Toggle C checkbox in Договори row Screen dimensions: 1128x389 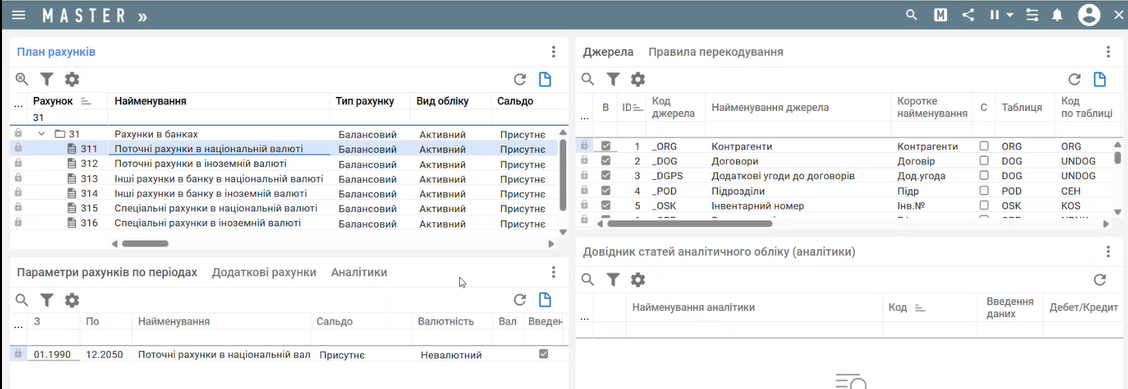[984, 161]
